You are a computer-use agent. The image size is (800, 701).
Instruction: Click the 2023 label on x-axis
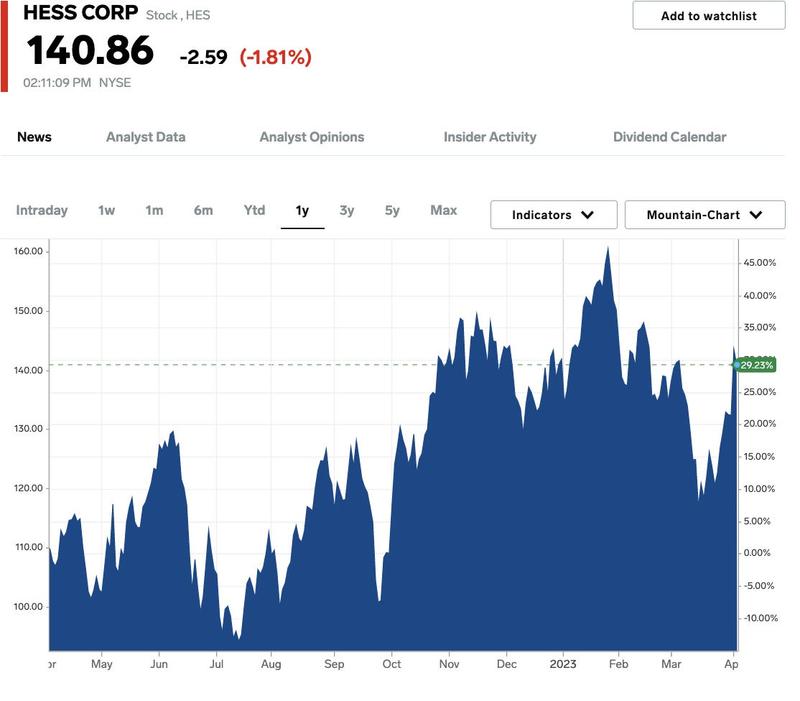[563, 664]
